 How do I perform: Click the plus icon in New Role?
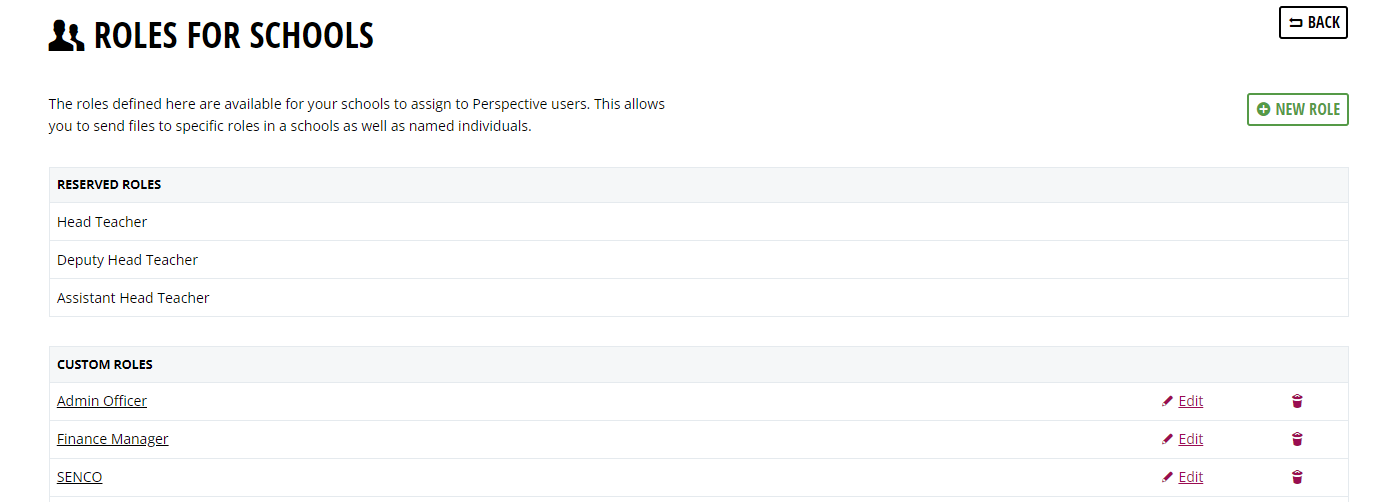tap(1263, 109)
